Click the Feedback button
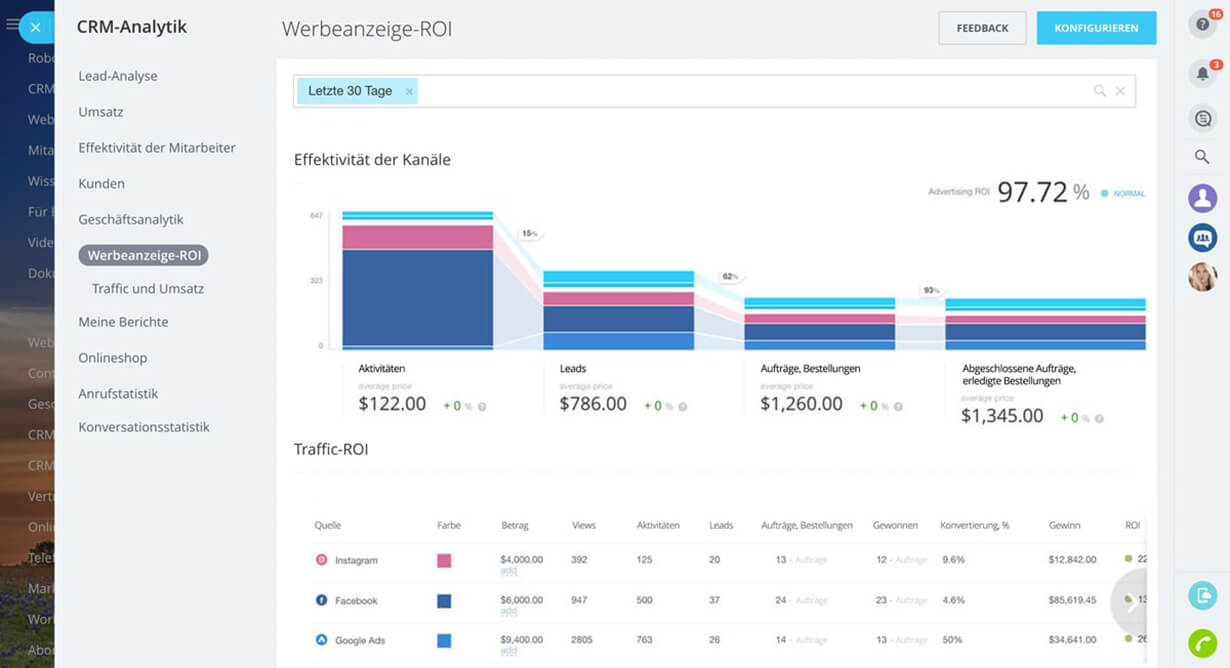 point(982,28)
